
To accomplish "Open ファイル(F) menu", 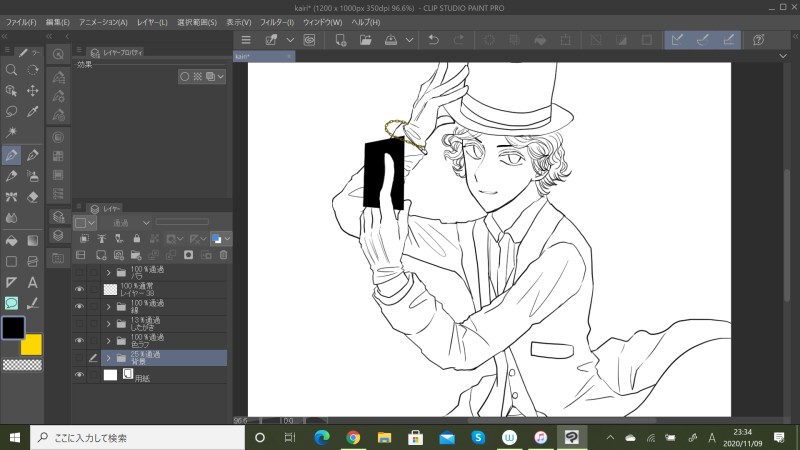I will (21, 22).
